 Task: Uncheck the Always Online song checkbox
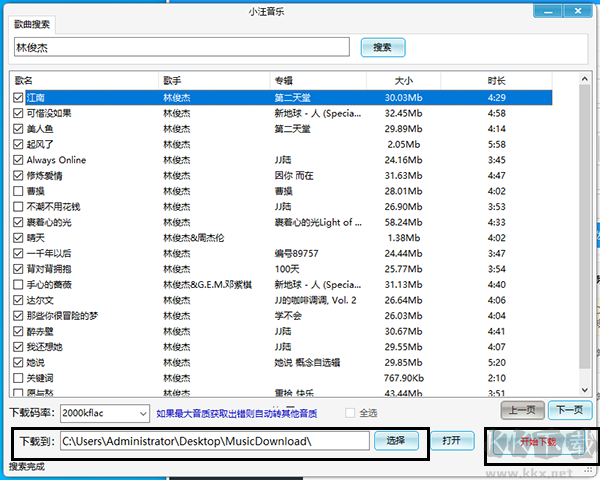18,160
